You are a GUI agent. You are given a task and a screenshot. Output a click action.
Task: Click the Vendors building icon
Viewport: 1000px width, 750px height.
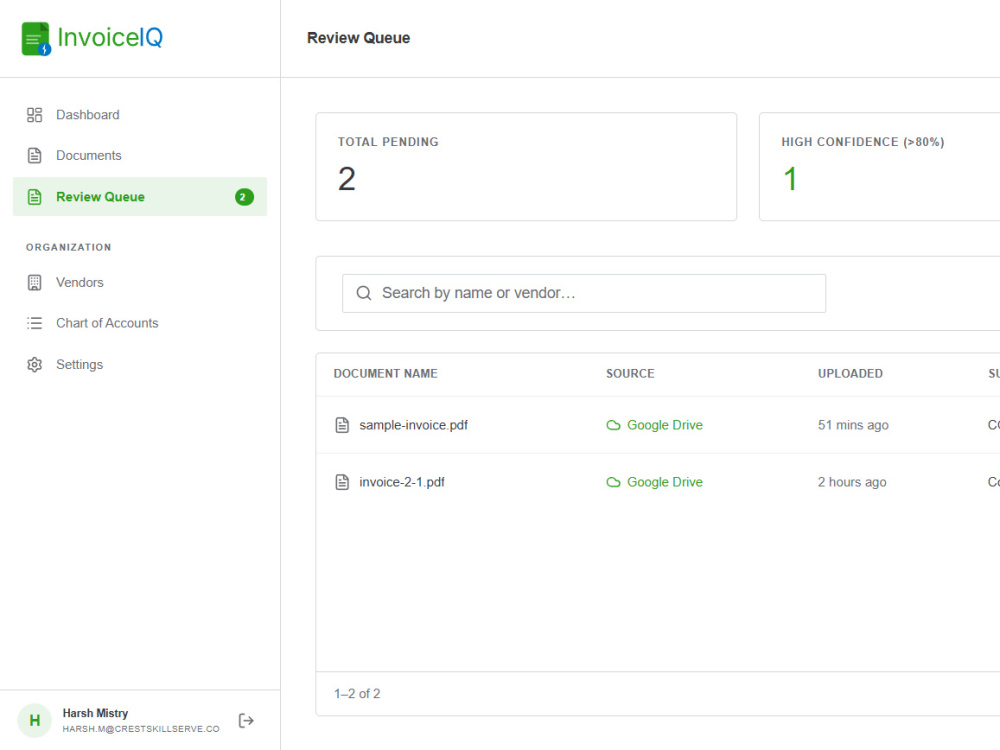(x=34, y=283)
